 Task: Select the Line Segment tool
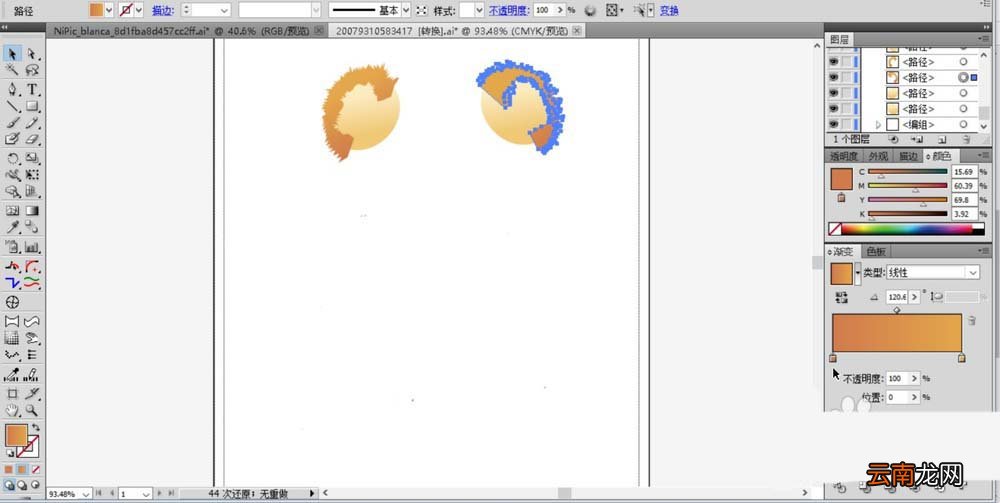[13, 106]
